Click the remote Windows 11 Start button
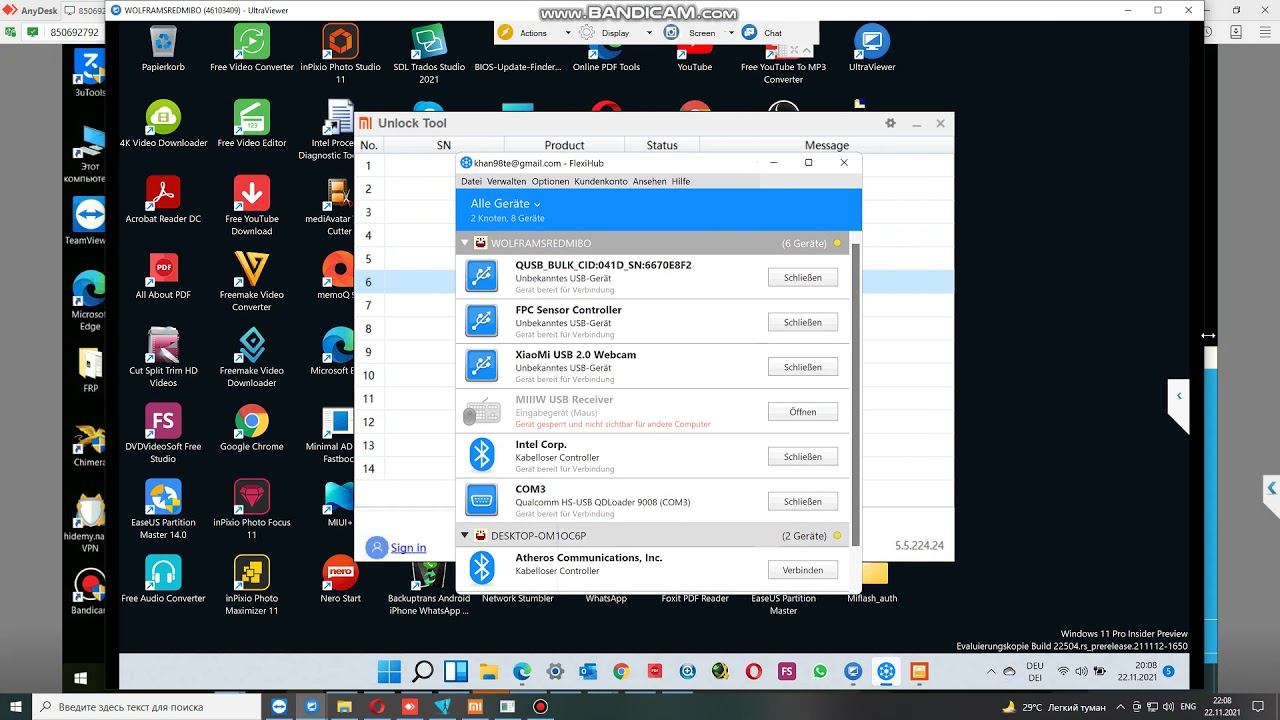This screenshot has height=720, width=1280. [389, 671]
